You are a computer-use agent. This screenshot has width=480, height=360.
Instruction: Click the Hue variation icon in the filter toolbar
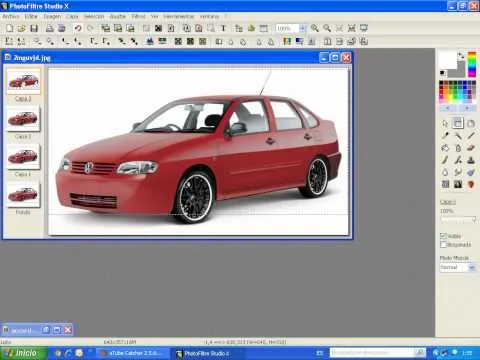[x=287, y=41]
